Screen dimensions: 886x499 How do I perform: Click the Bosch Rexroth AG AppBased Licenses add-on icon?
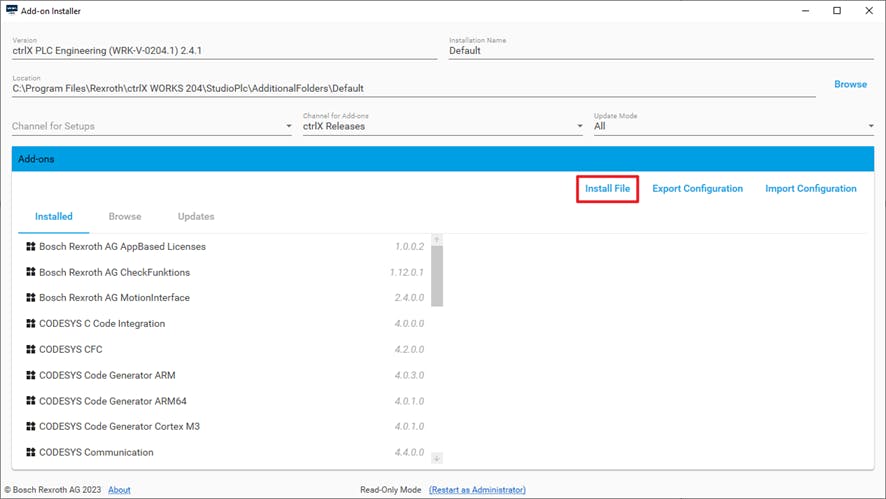[31, 246]
